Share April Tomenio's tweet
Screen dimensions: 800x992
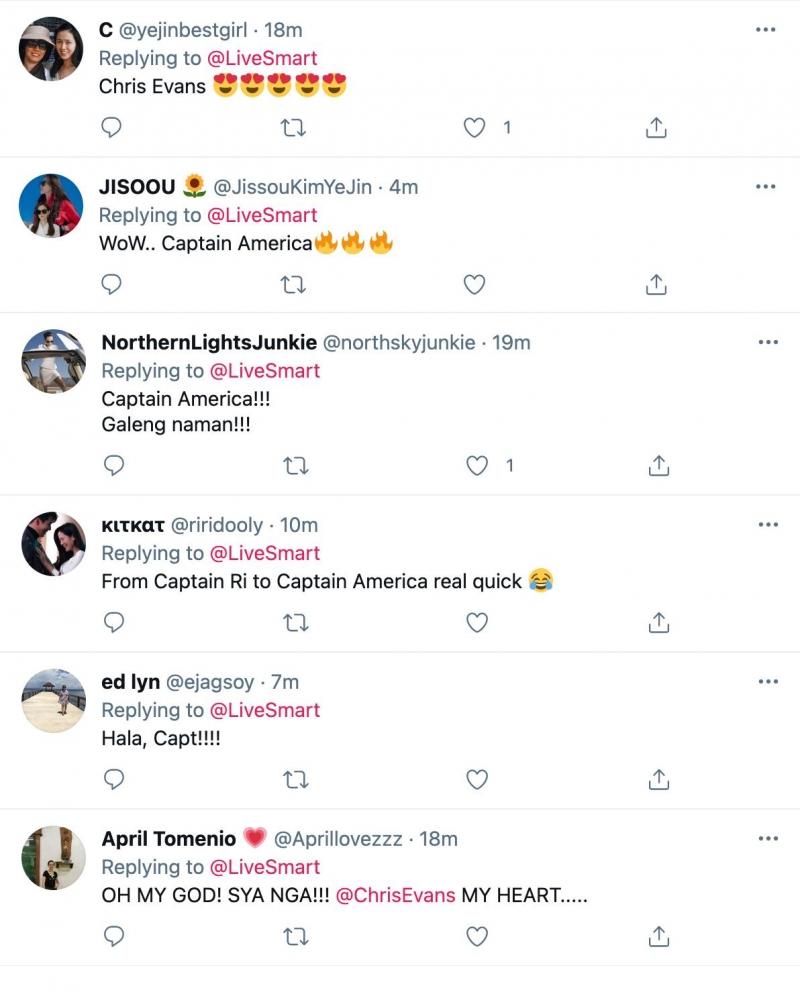pos(657,936)
